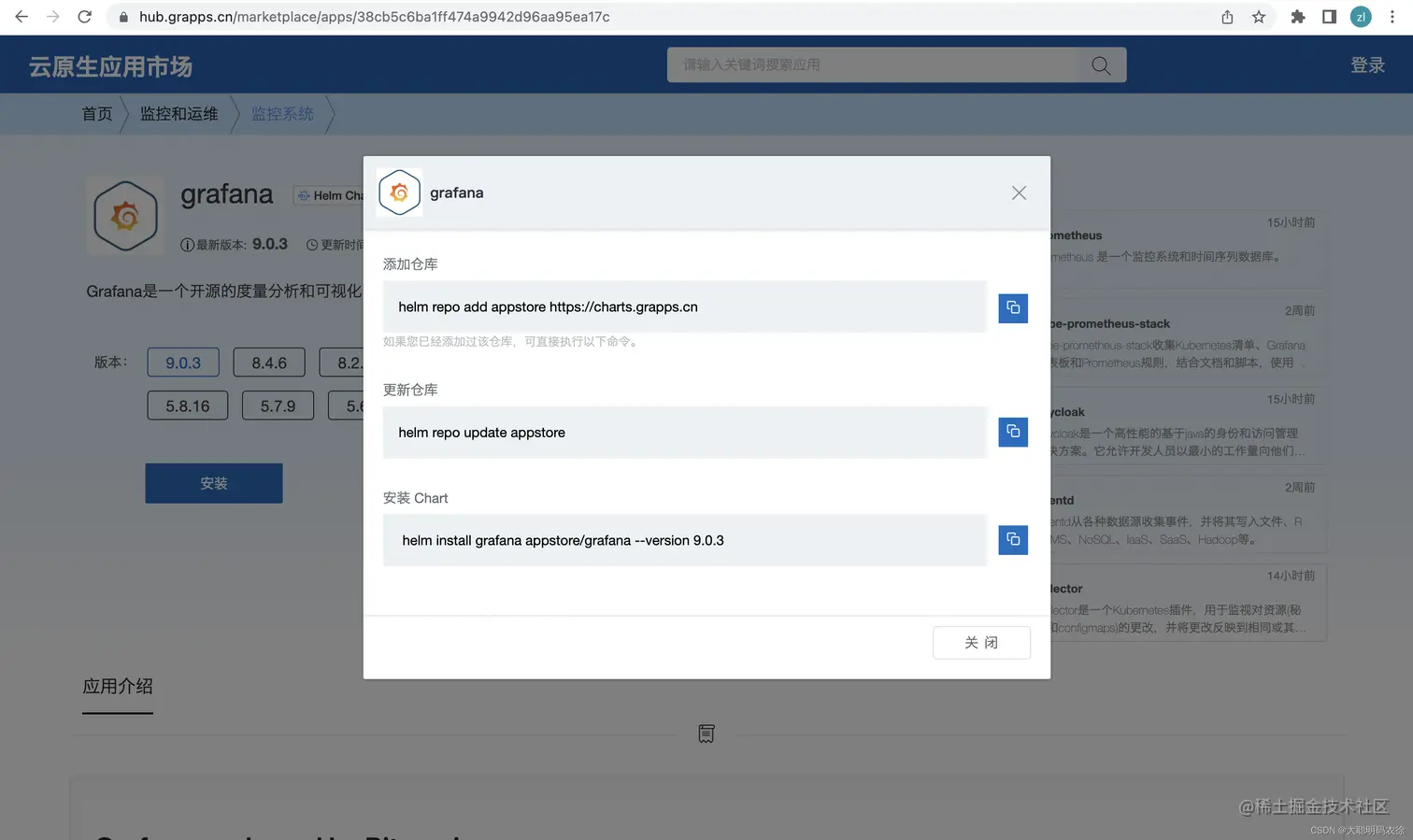Select version 9.0.3
Screen dimensions: 1413x840
183,363
